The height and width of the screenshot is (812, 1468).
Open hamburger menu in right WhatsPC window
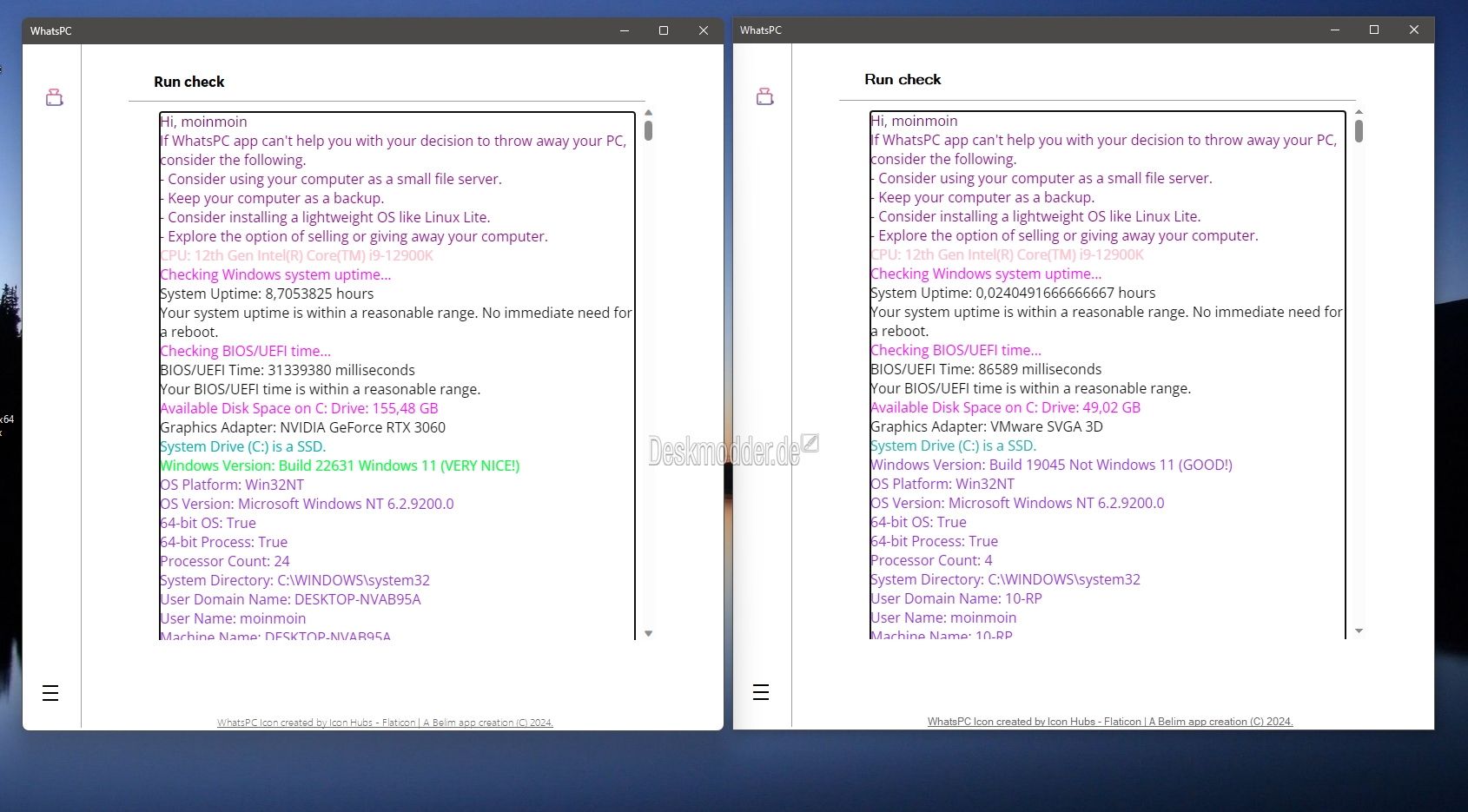761,692
